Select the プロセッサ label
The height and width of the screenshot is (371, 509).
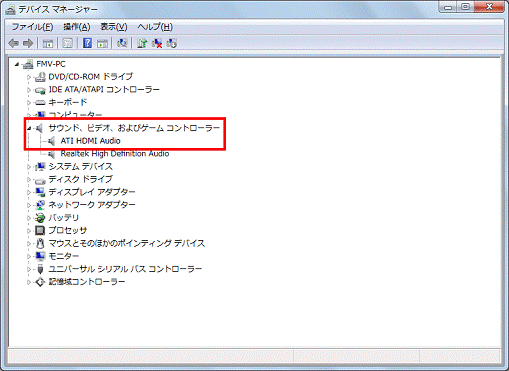tap(68, 230)
